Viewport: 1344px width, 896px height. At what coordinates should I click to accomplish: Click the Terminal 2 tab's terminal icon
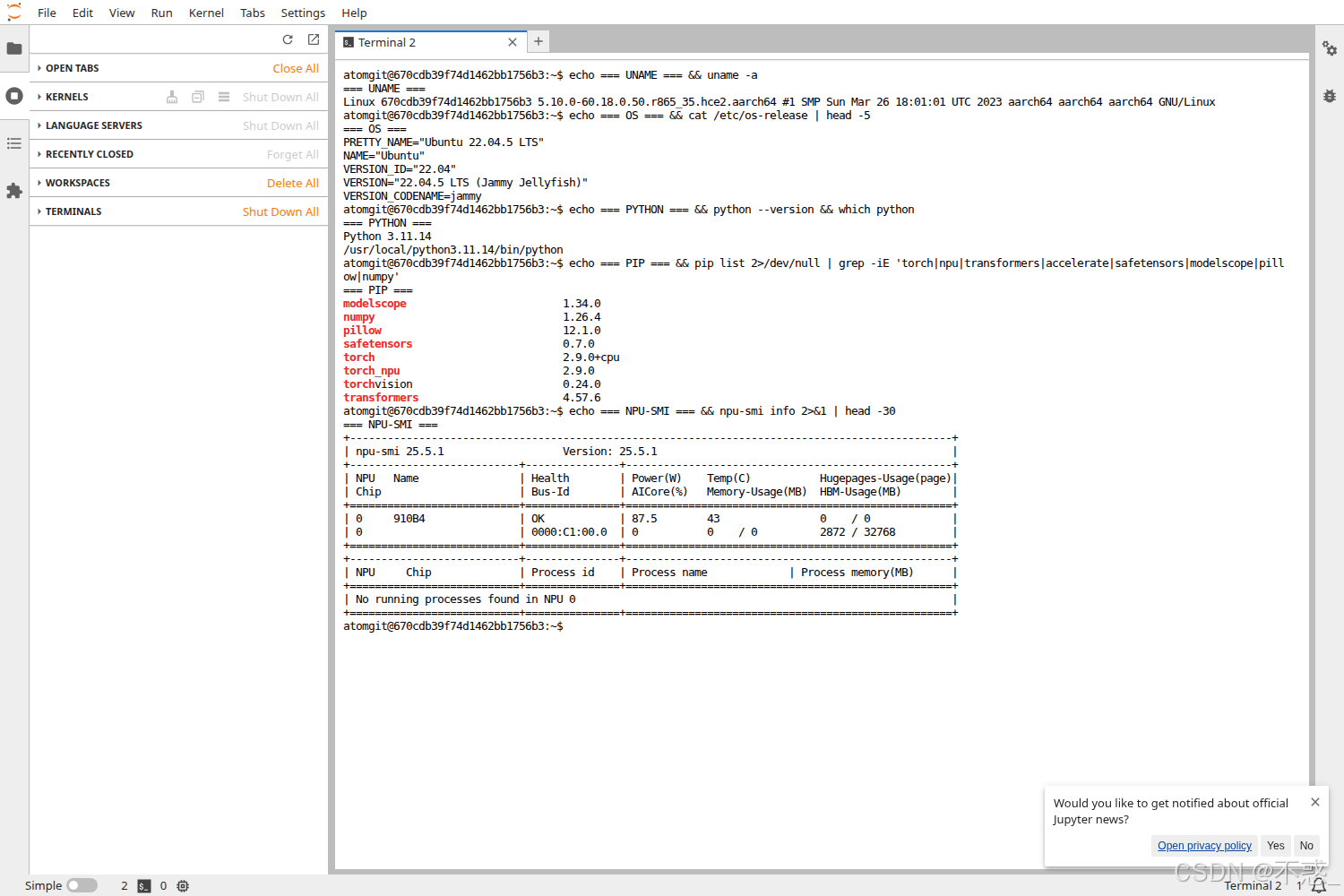349,42
